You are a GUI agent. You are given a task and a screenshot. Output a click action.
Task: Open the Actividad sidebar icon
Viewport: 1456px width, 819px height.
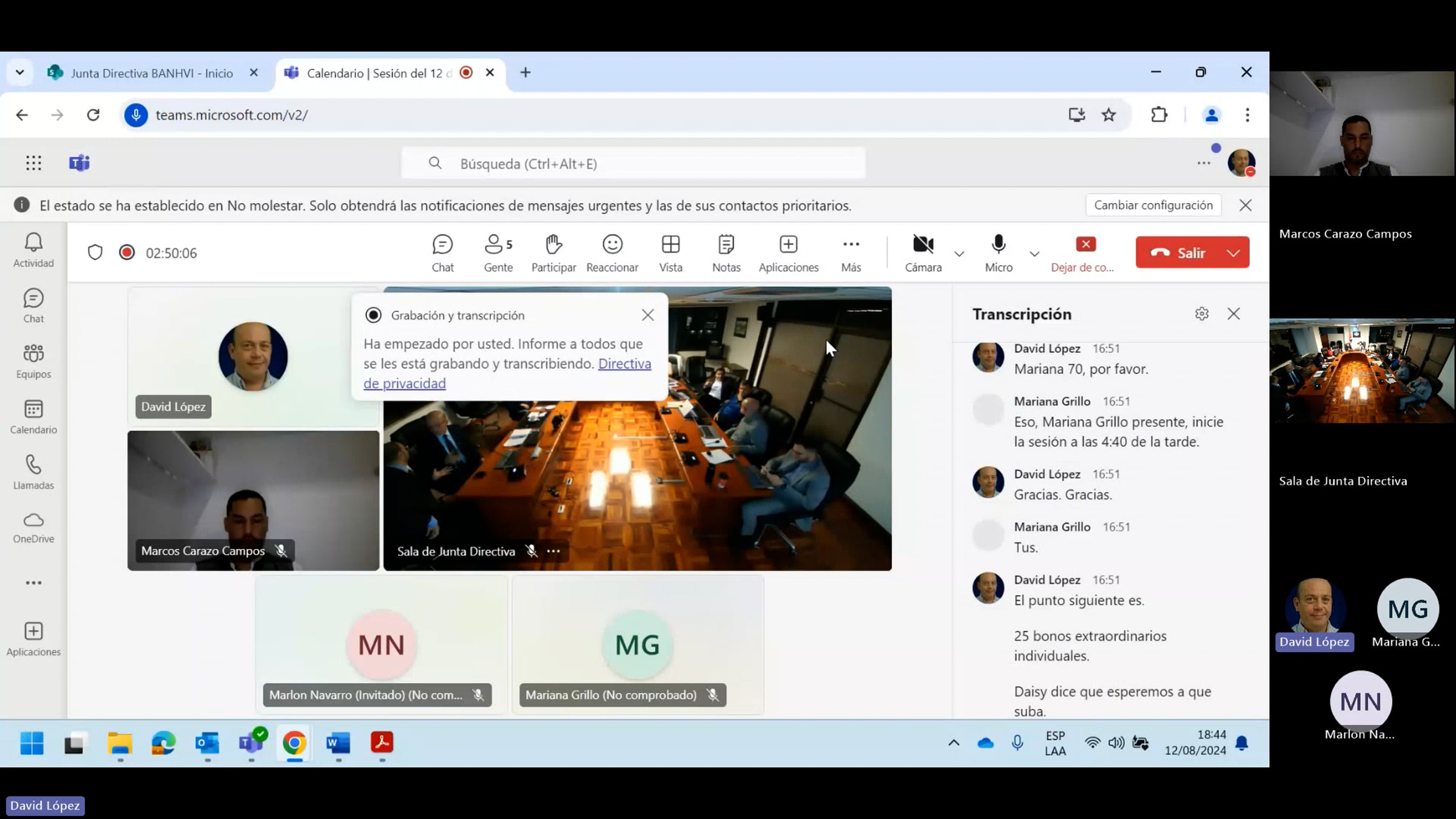33,250
